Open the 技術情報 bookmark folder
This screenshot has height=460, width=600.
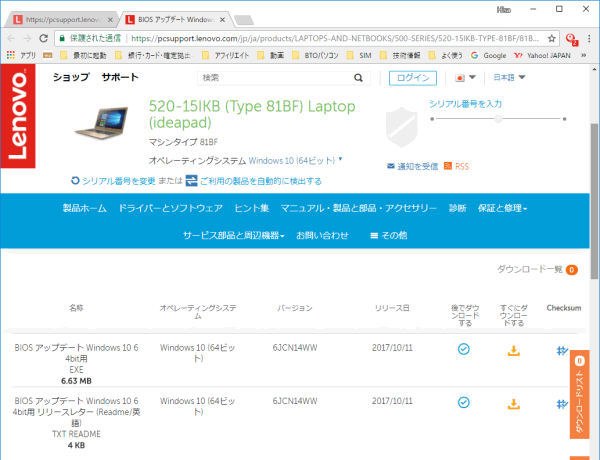(400, 55)
